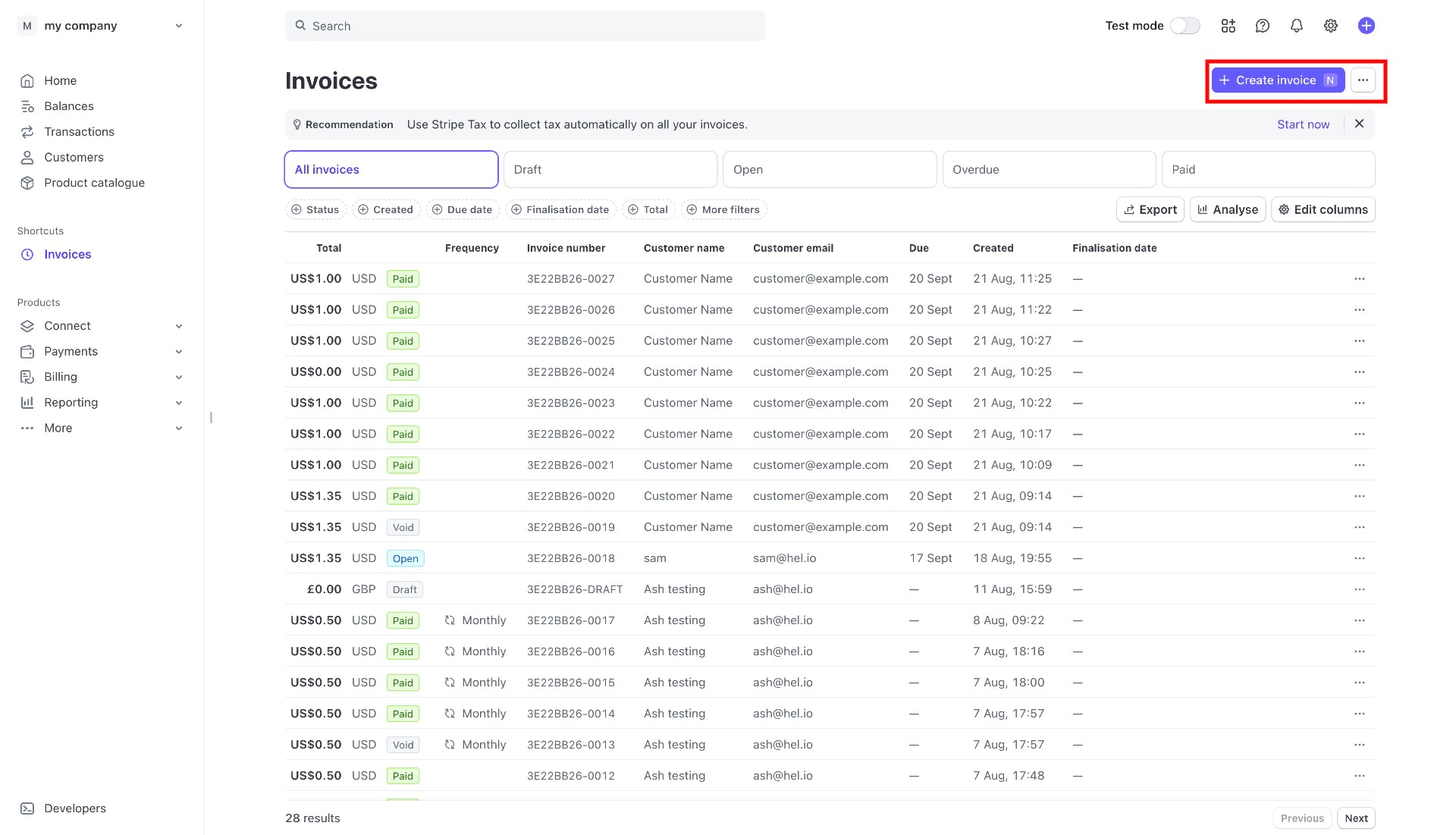Image resolution: width=1456 pixels, height=835 pixels.
Task: Switch to the Overdue invoices tab
Action: tap(1048, 170)
